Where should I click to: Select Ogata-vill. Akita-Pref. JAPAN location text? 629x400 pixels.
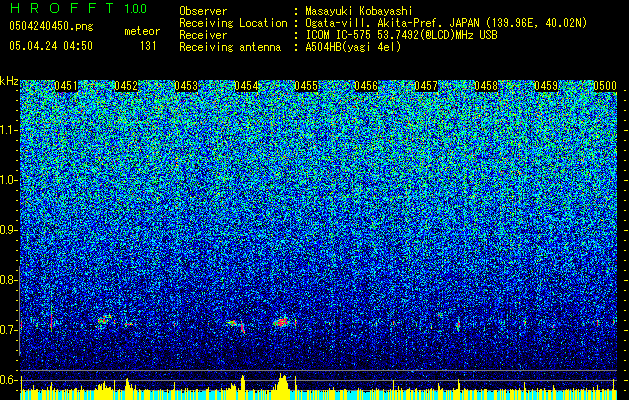pyautogui.click(x=446, y=23)
